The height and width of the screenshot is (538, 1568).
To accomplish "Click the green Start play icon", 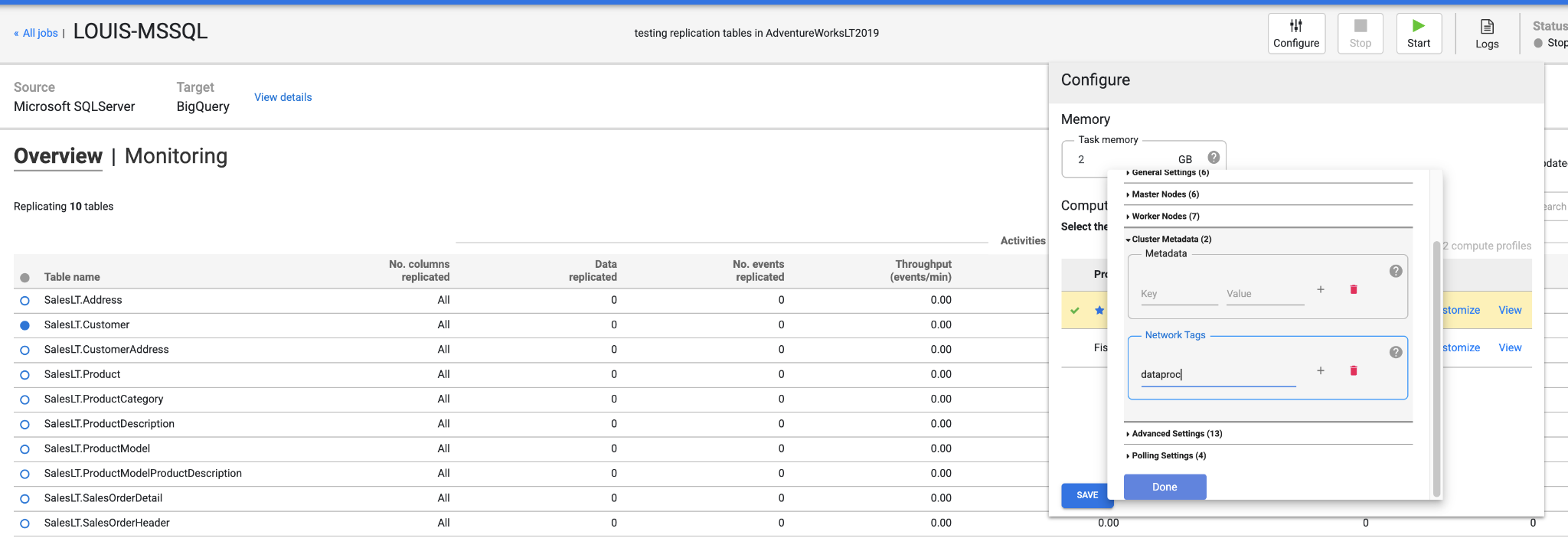I will 1418,25.
